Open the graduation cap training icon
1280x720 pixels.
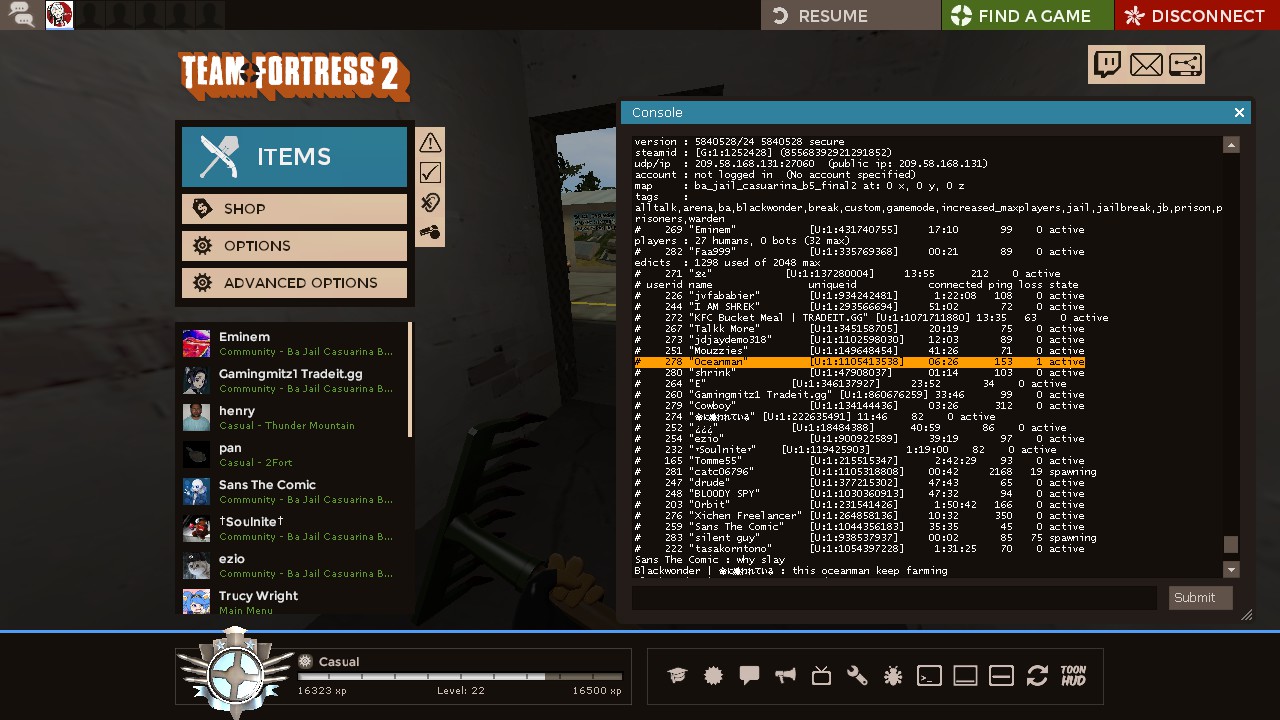[677, 676]
